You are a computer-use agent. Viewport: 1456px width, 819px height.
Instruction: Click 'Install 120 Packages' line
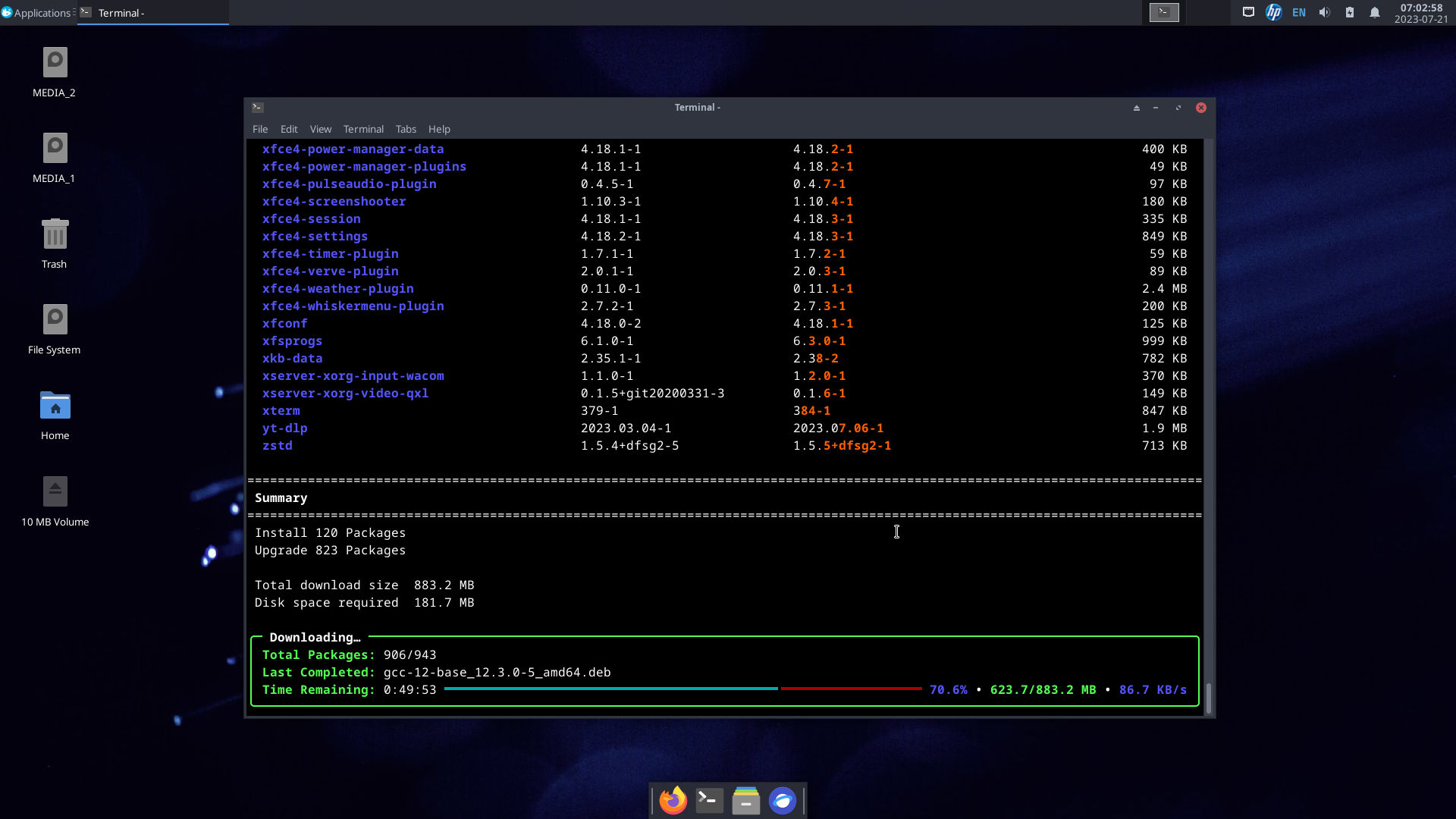[331, 533]
